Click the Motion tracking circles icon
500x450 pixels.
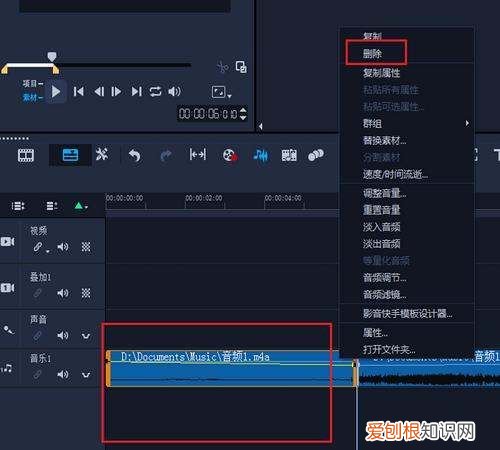316,155
